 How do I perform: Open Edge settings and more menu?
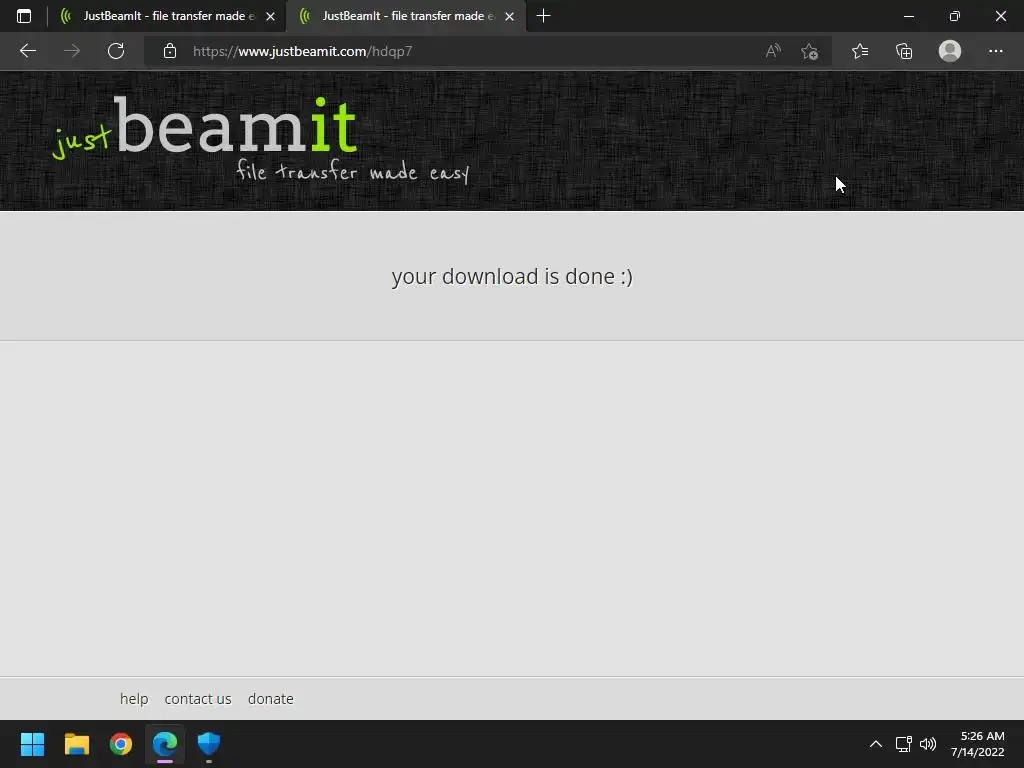(995, 51)
